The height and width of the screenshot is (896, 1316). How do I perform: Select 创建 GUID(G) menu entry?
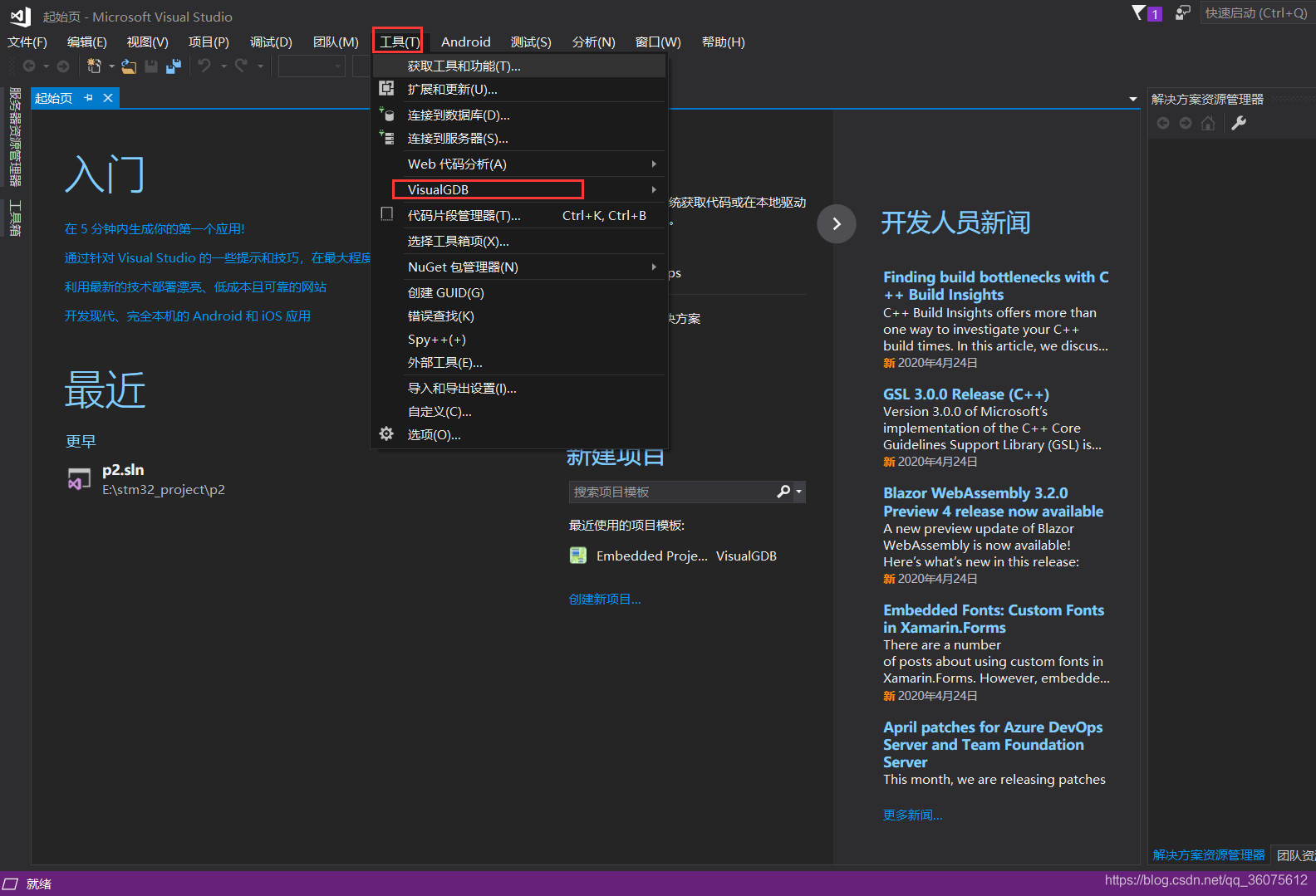[x=519, y=293]
